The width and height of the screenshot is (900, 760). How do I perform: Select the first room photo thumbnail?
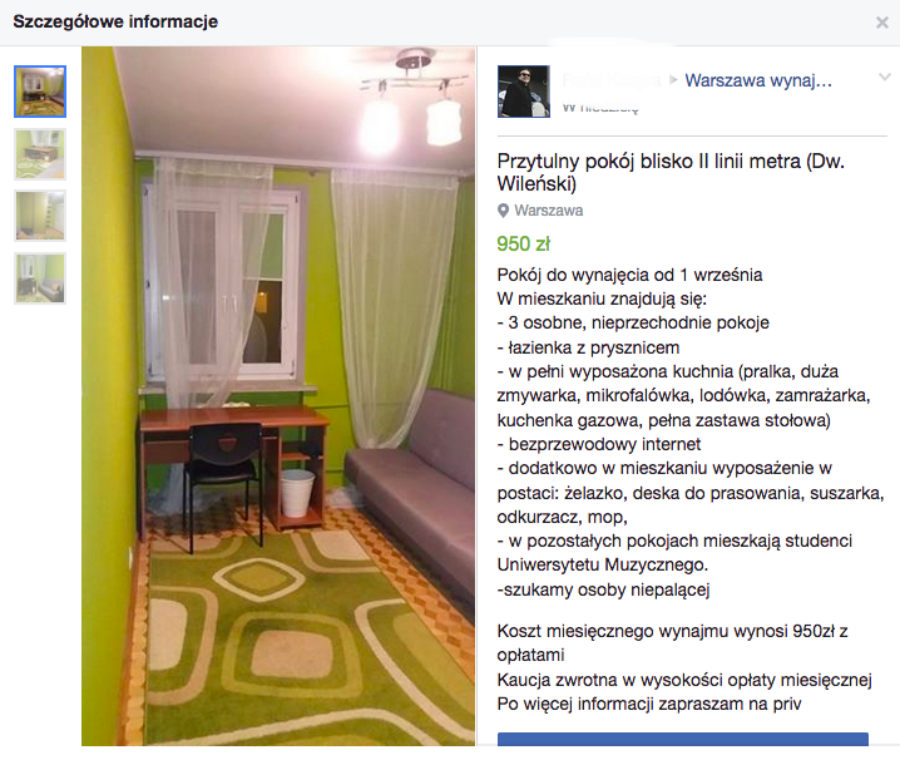pos(40,92)
